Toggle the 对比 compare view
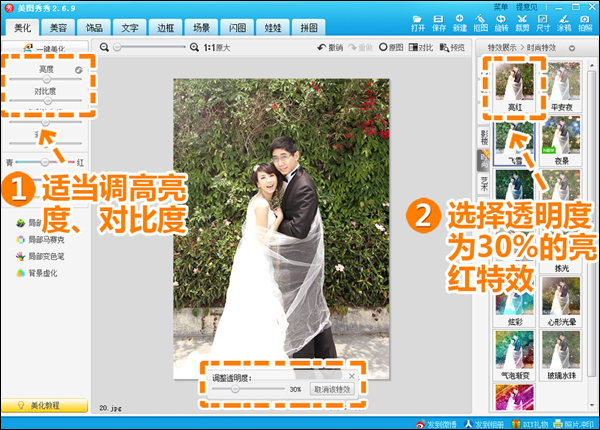The width and height of the screenshot is (600, 430). 421,47
